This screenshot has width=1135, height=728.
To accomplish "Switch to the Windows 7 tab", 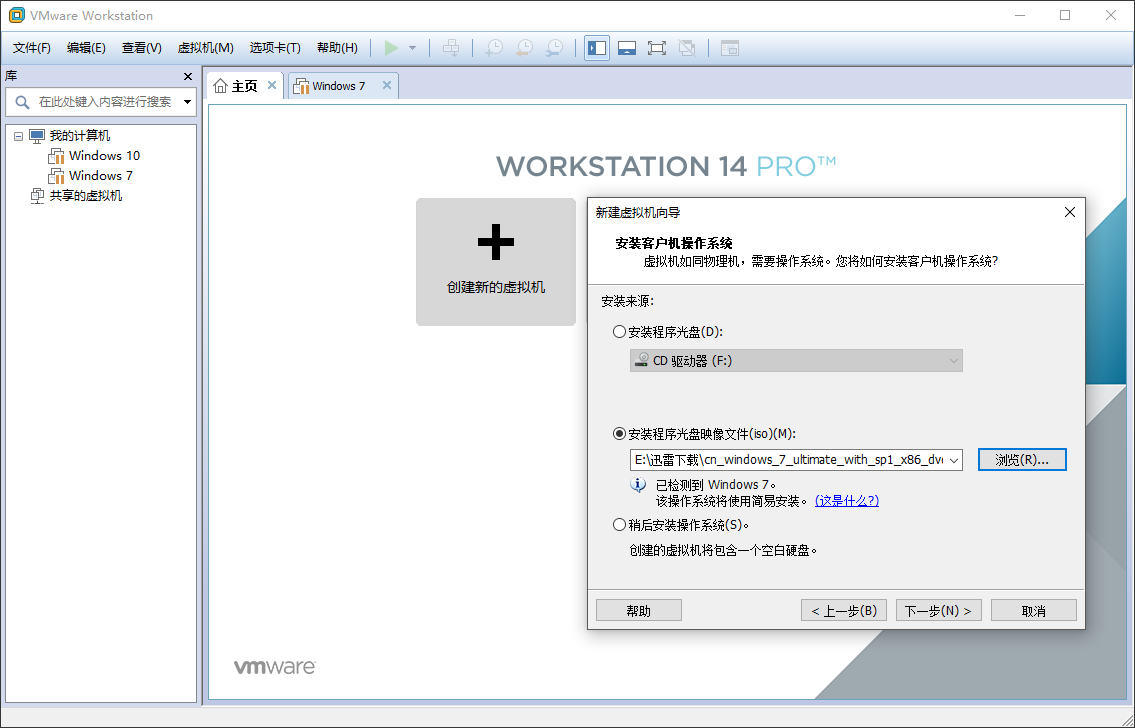I will coord(343,86).
